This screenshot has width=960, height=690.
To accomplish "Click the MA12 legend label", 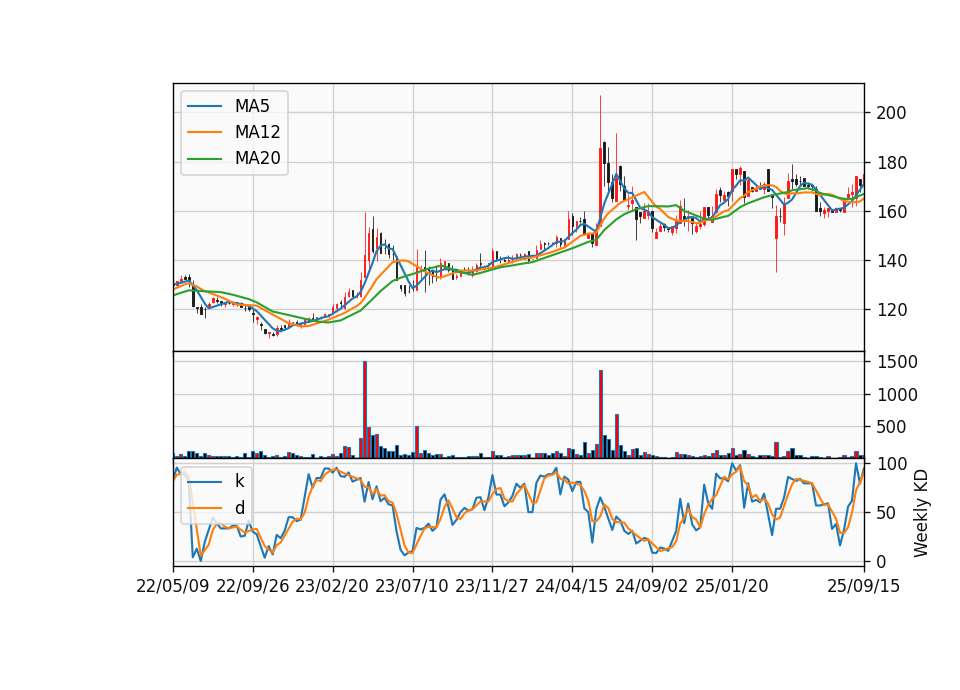I will 257,132.
